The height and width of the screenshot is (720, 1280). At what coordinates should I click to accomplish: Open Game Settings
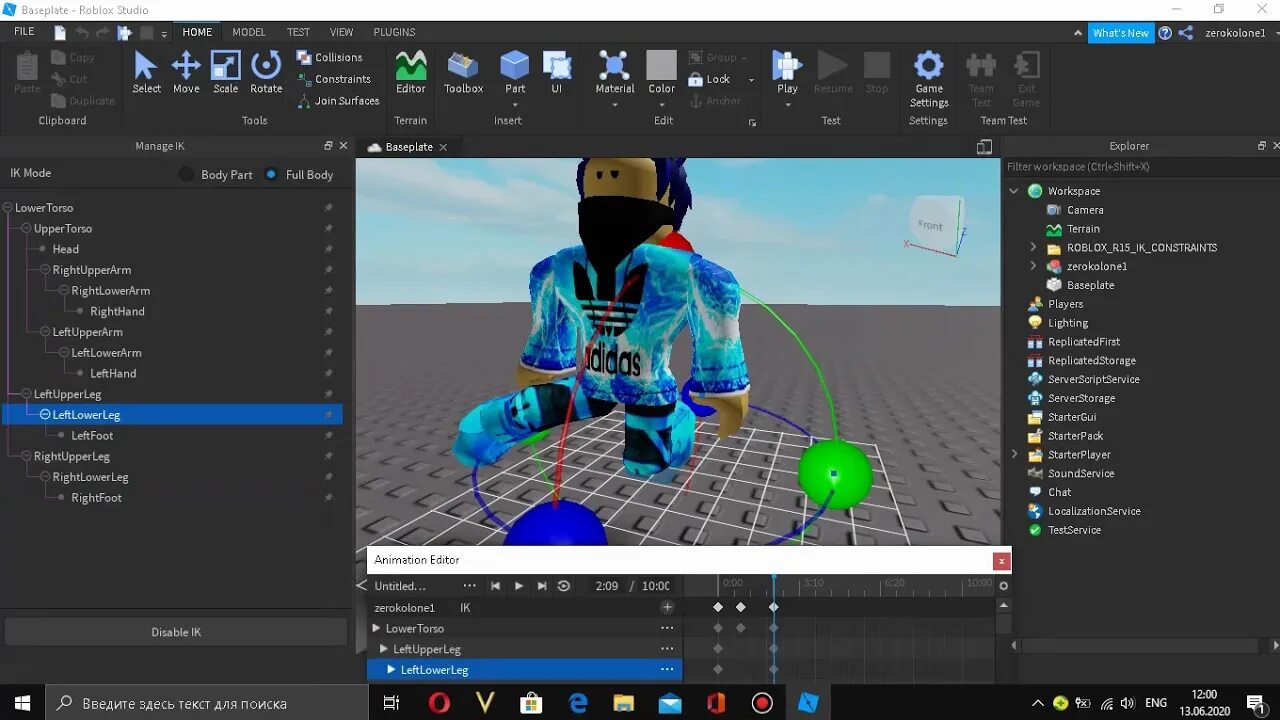(x=929, y=79)
